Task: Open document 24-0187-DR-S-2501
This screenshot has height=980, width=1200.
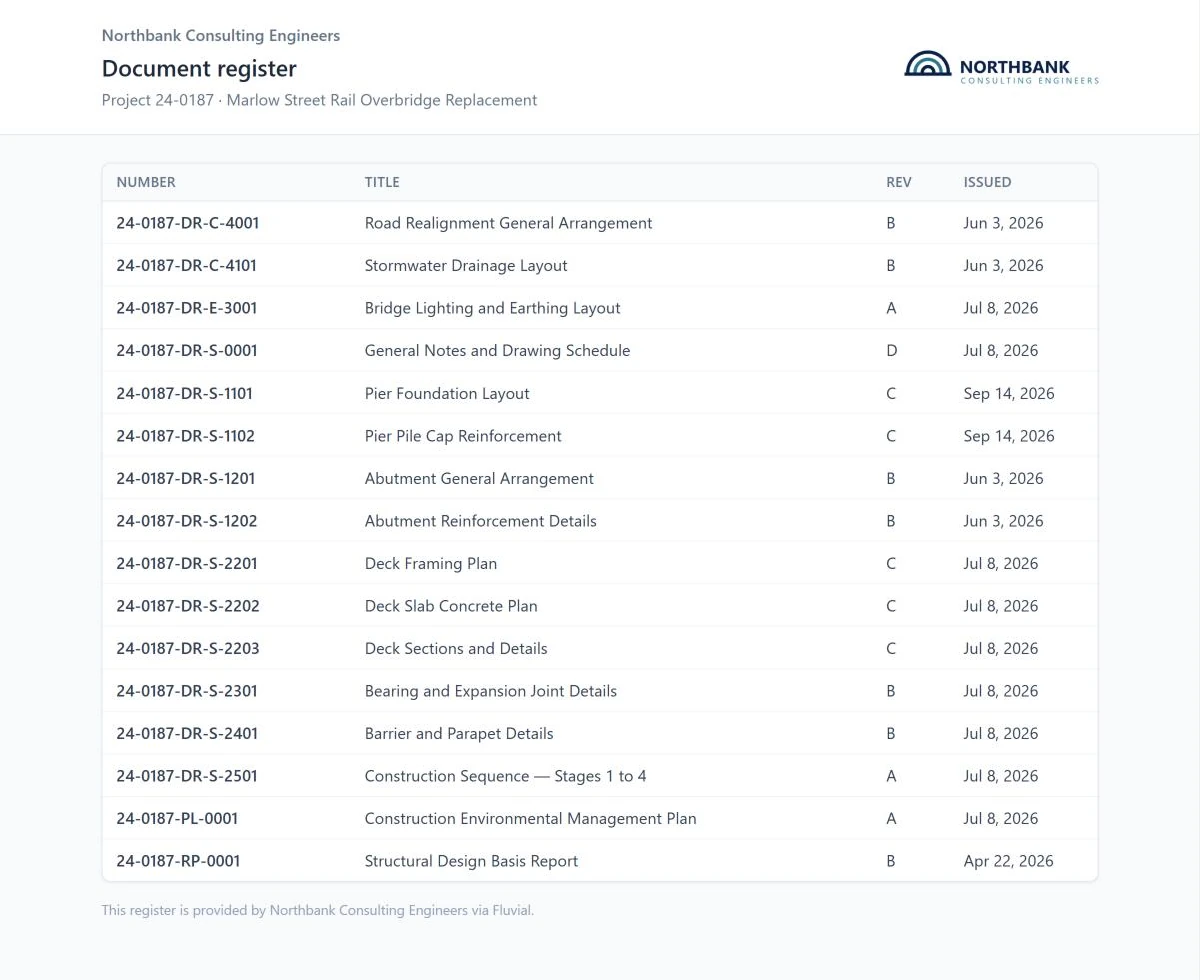Action: (x=187, y=776)
